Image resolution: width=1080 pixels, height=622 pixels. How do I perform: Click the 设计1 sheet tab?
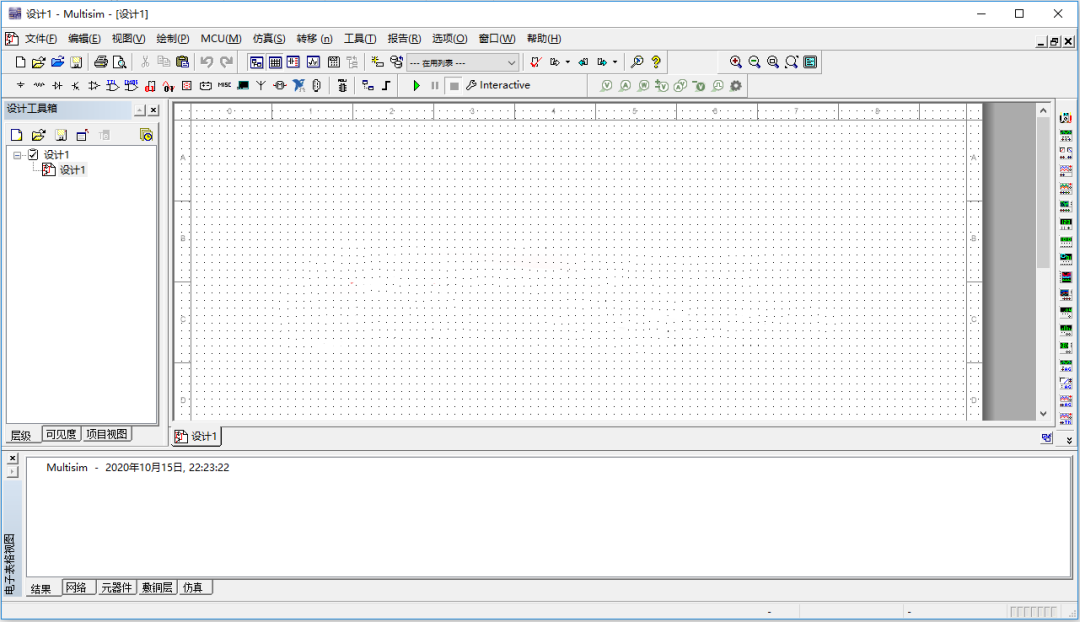[196, 436]
